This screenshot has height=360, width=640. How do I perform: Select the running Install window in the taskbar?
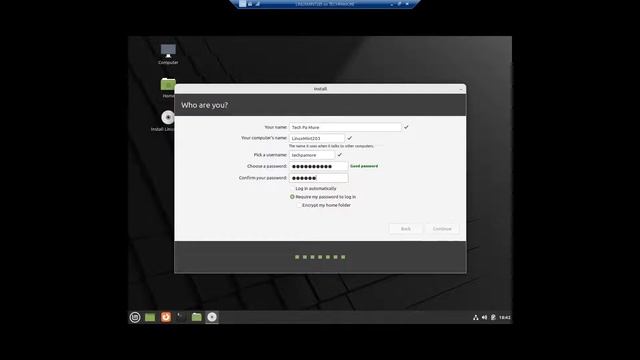pyautogui.click(x=212, y=317)
